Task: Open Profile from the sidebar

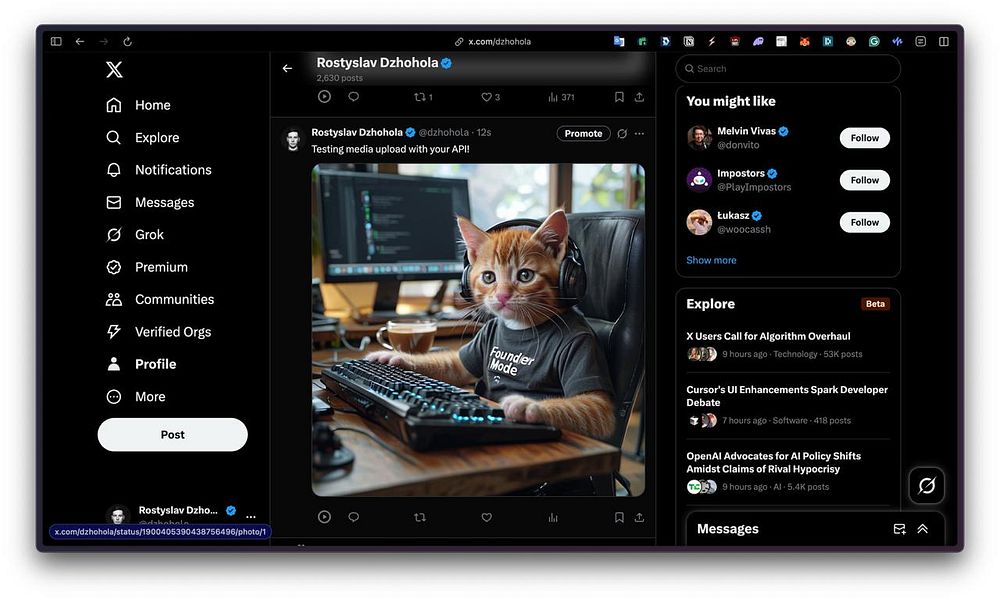Action: (x=141, y=364)
